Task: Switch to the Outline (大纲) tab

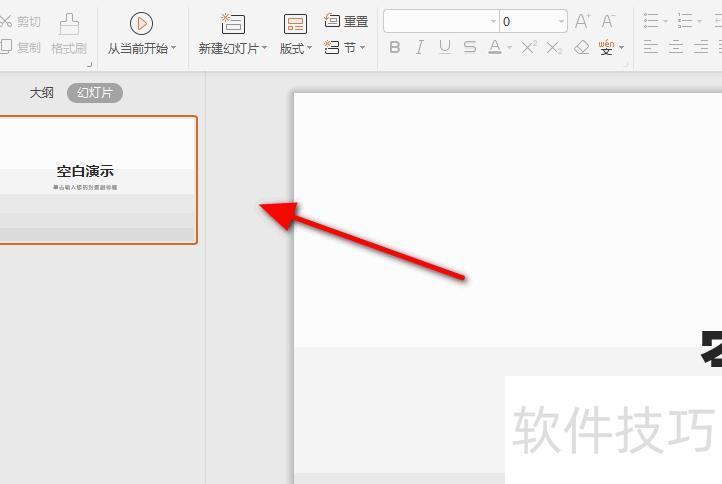Action: (41, 93)
